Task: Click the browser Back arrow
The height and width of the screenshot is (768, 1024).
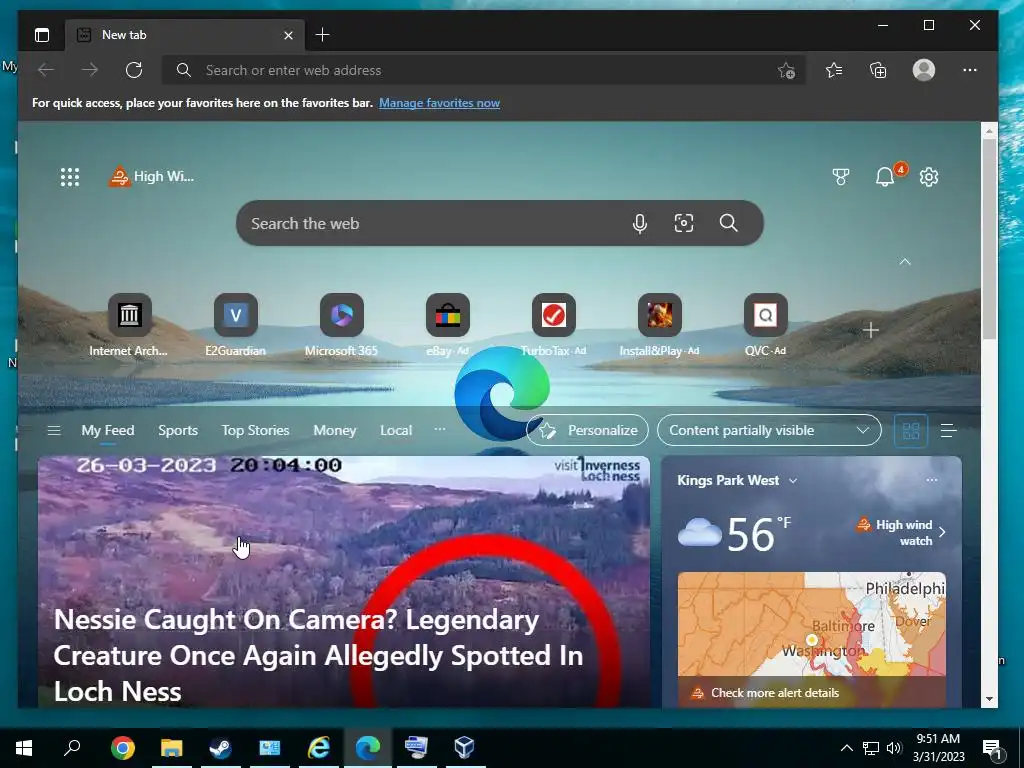Action: pyautogui.click(x=46, y=70)
